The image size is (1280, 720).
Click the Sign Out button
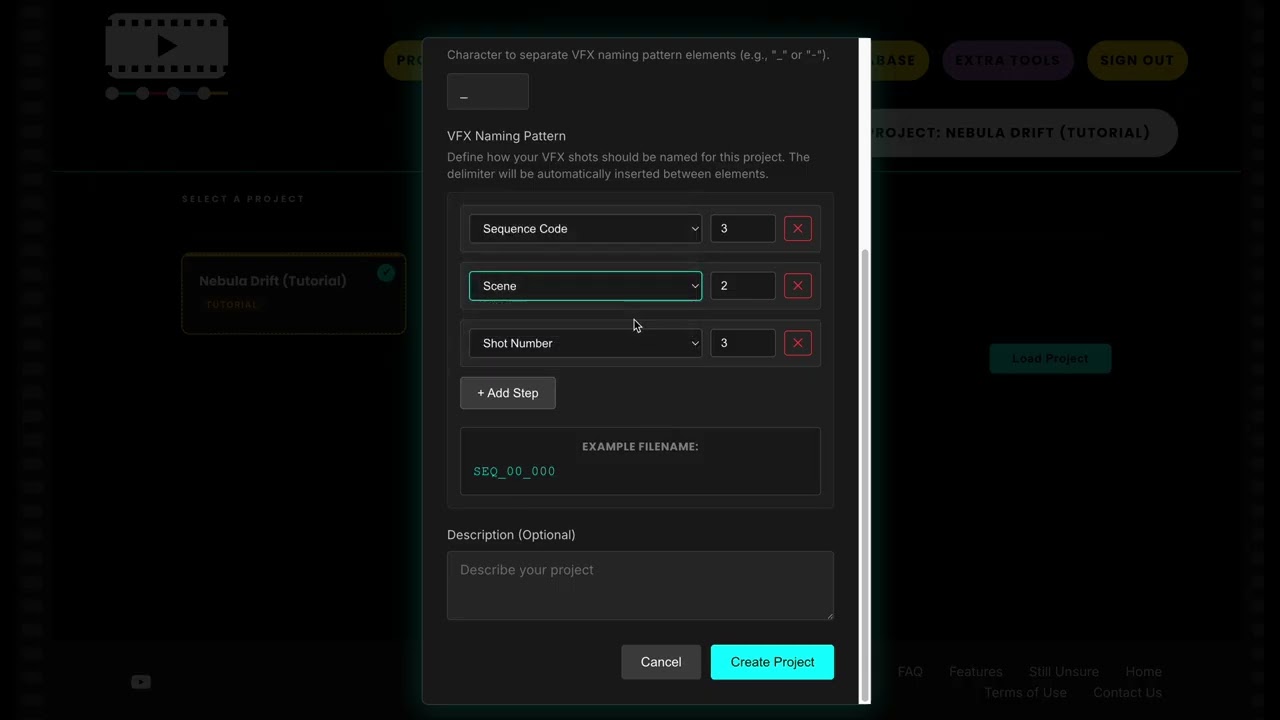pos(1137,60)
